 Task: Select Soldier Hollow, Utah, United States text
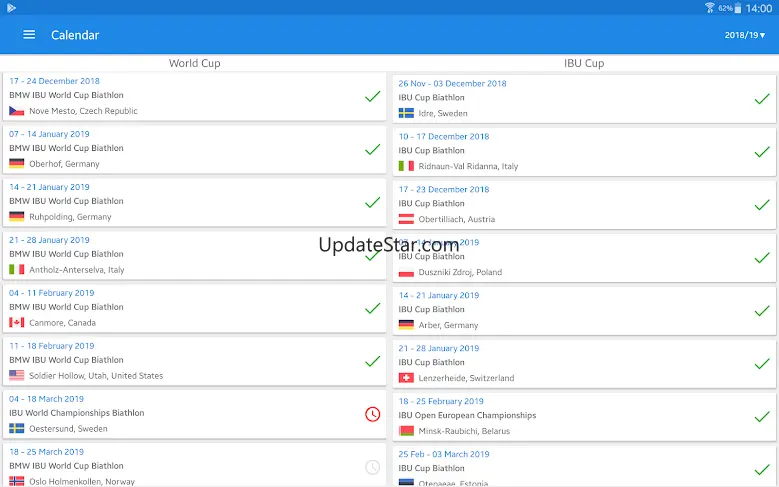click(x=96, y=376)
